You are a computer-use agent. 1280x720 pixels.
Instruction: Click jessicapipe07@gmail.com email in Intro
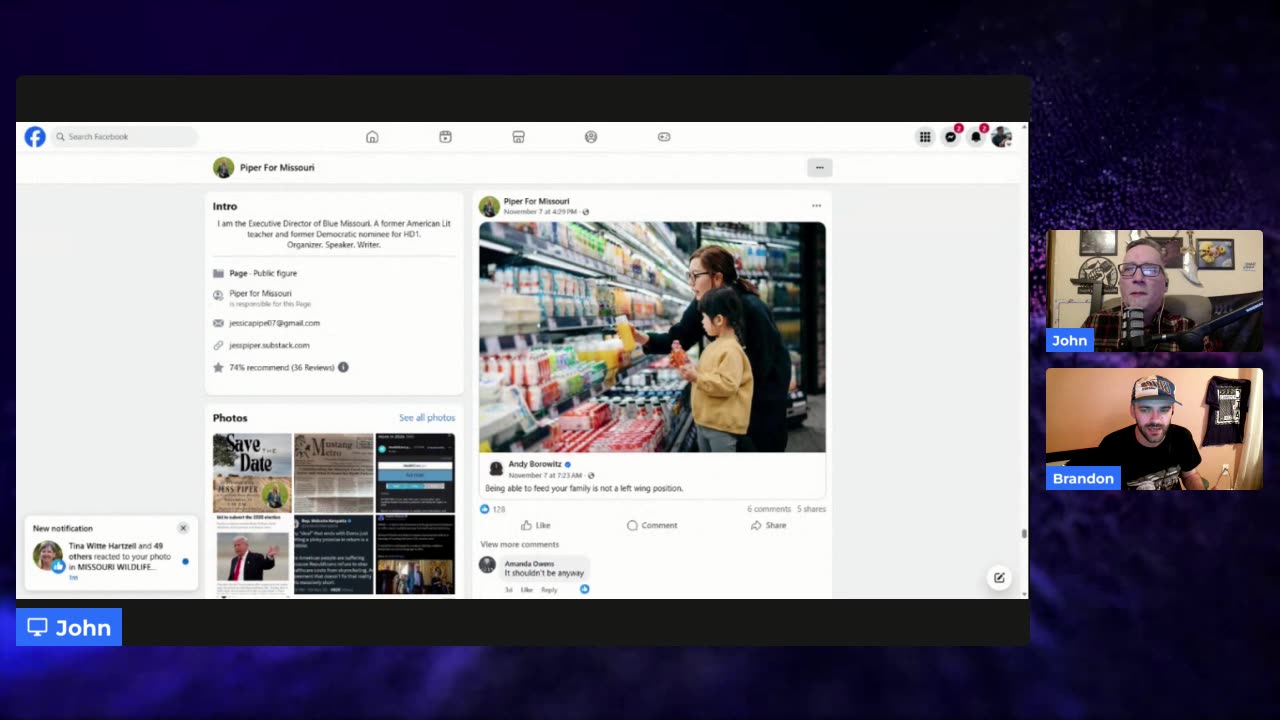(x=274, y=323)
